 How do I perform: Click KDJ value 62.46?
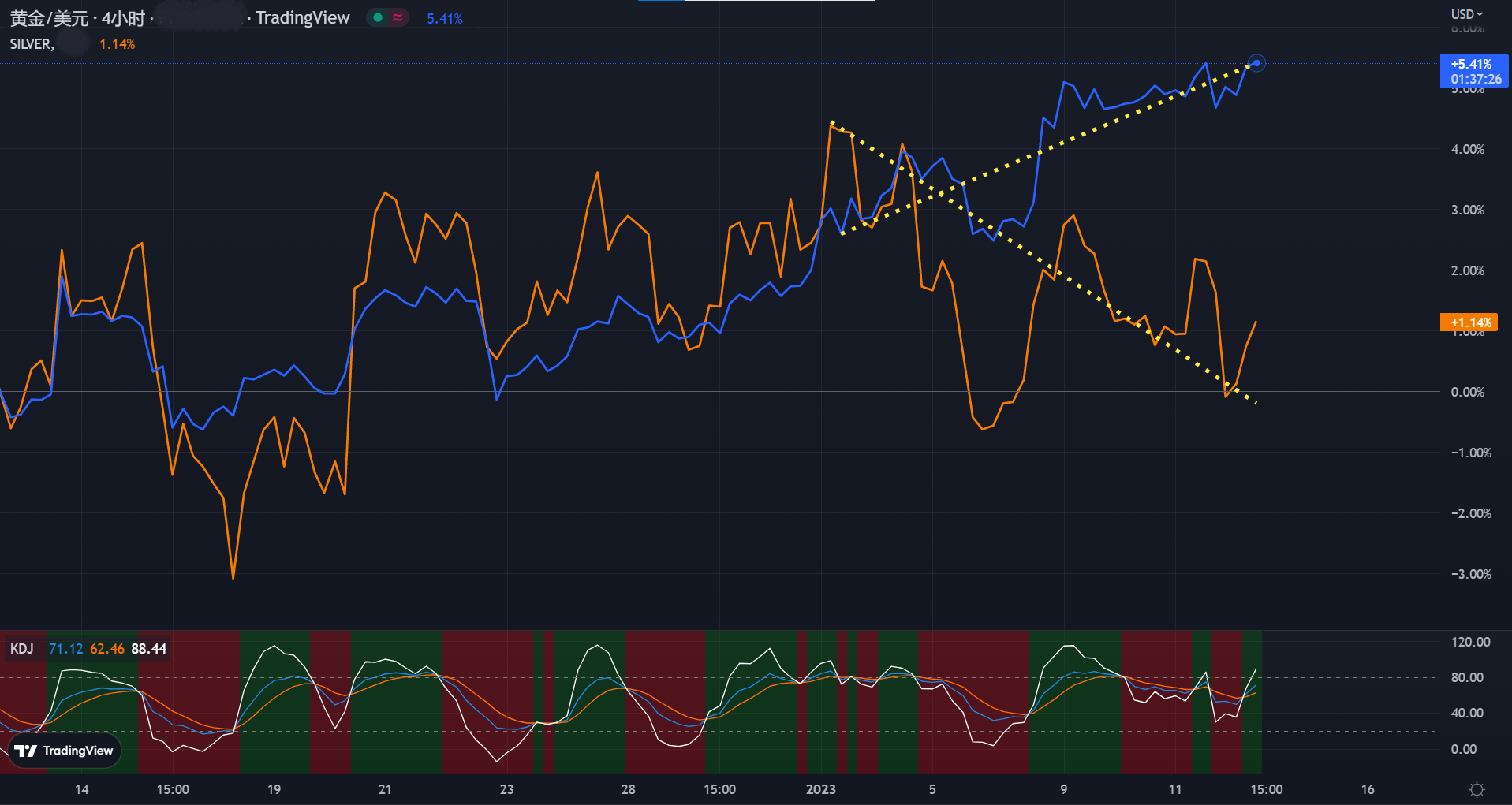(107, 649)
